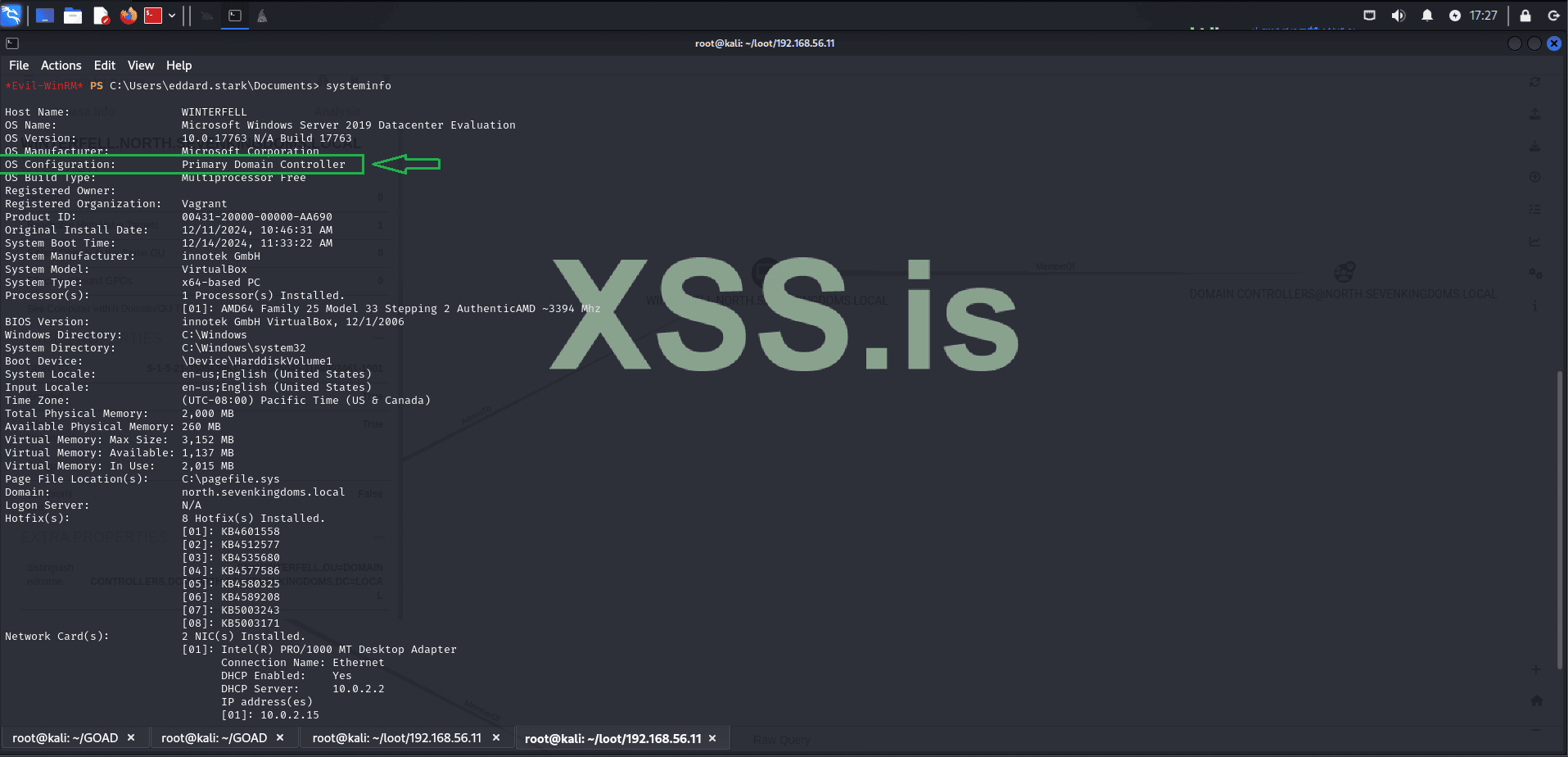Click page file location 'C:\pagefile.sys'
The width and height of the screenshot is (1568, 757).
(x=231, y=479)
